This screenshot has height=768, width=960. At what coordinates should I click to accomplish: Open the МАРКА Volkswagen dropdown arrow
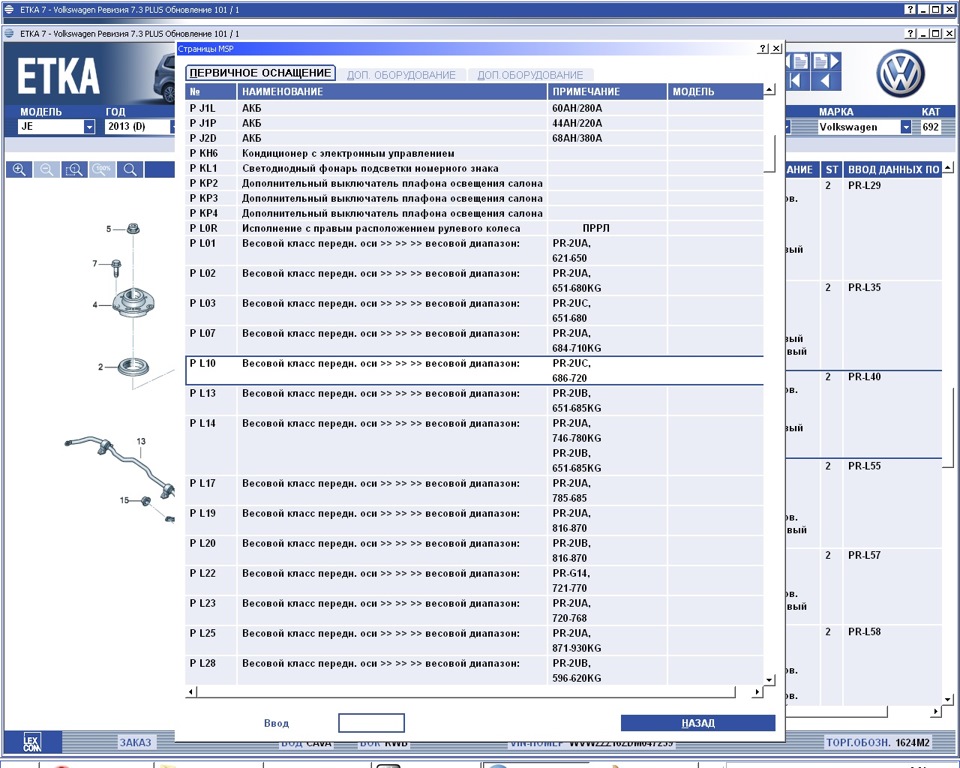[x=906, y=127]
